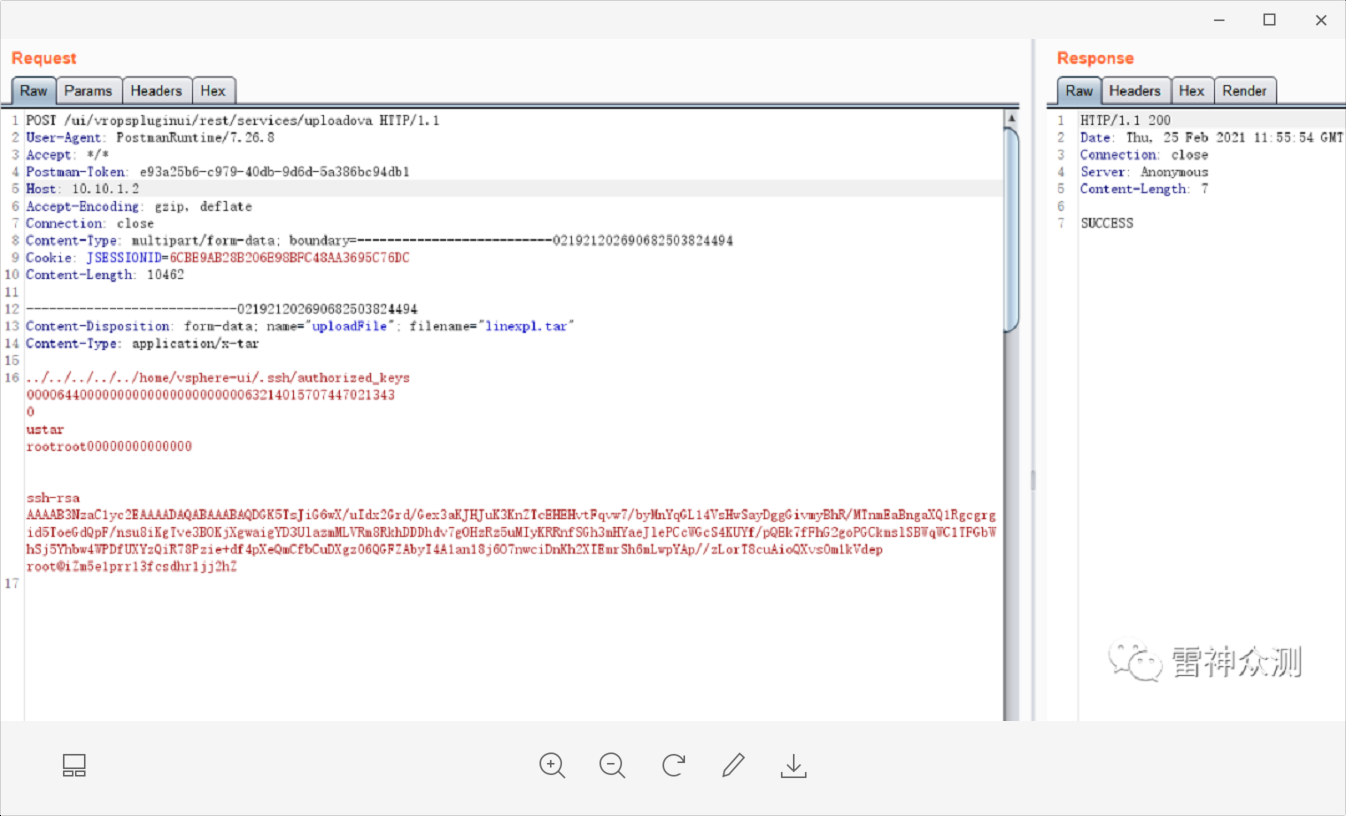Minimize the image viewer window
The width and height of the screenshot is (1346, 816).
[1220, 19]
